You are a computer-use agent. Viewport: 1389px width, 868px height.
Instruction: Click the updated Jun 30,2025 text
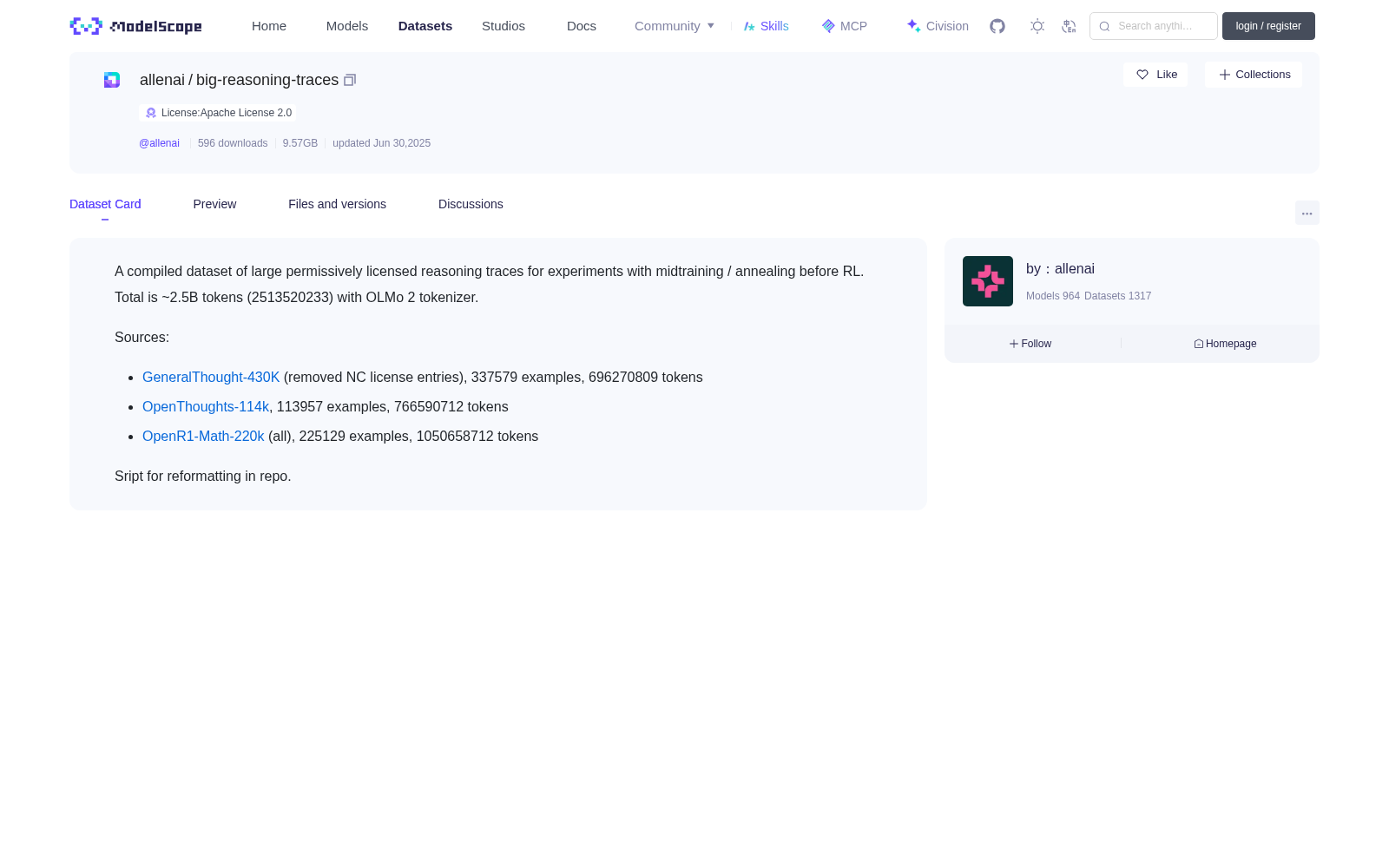381,143
